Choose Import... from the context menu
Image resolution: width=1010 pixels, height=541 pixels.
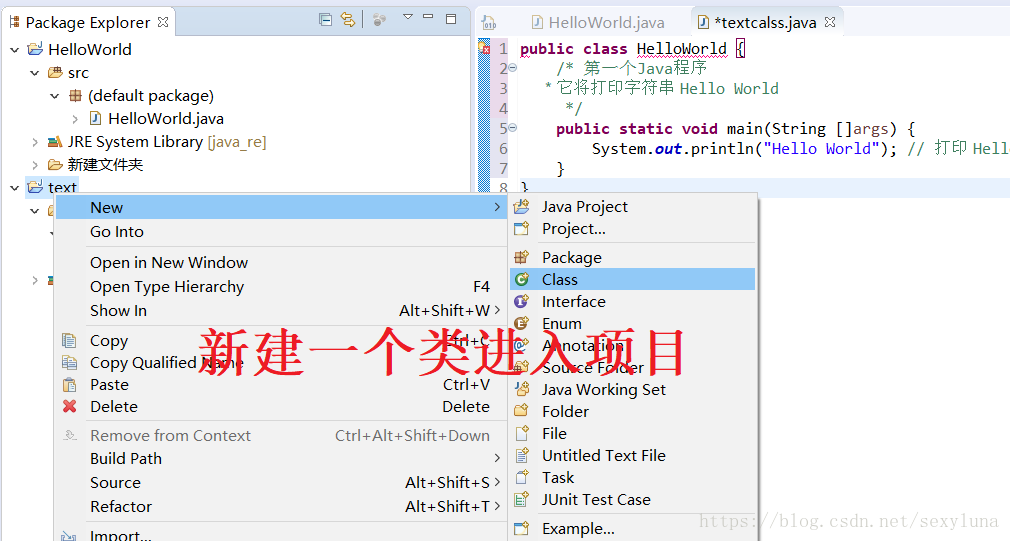(x=281, y=534)
